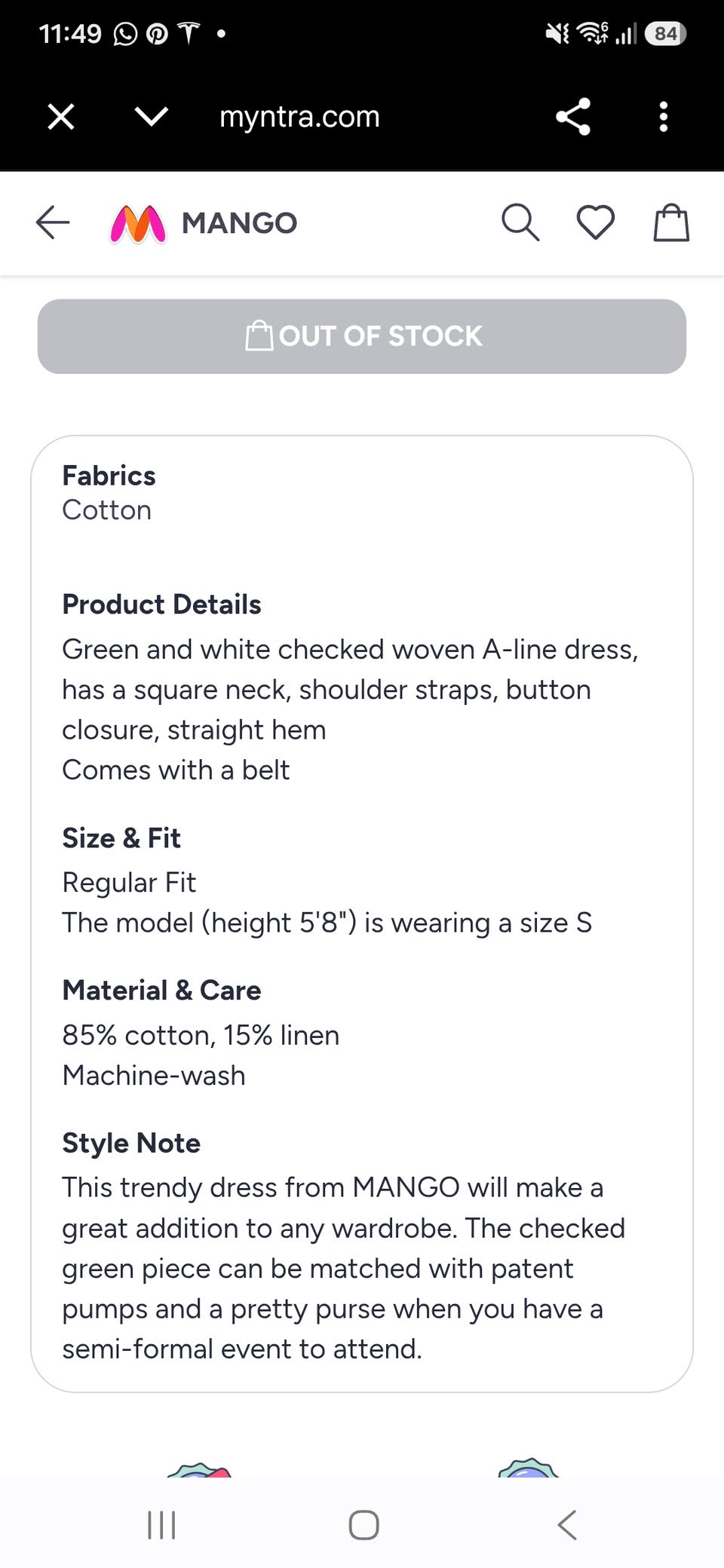This screenshot has height=1568, width=724.
Task: Tap the Android home navigation button
Action: [364, 1524]
